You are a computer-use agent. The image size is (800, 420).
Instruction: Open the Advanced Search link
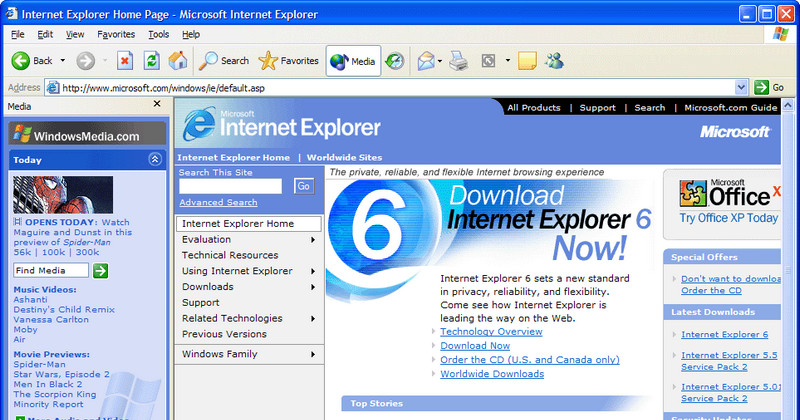[x=218, y=203]
